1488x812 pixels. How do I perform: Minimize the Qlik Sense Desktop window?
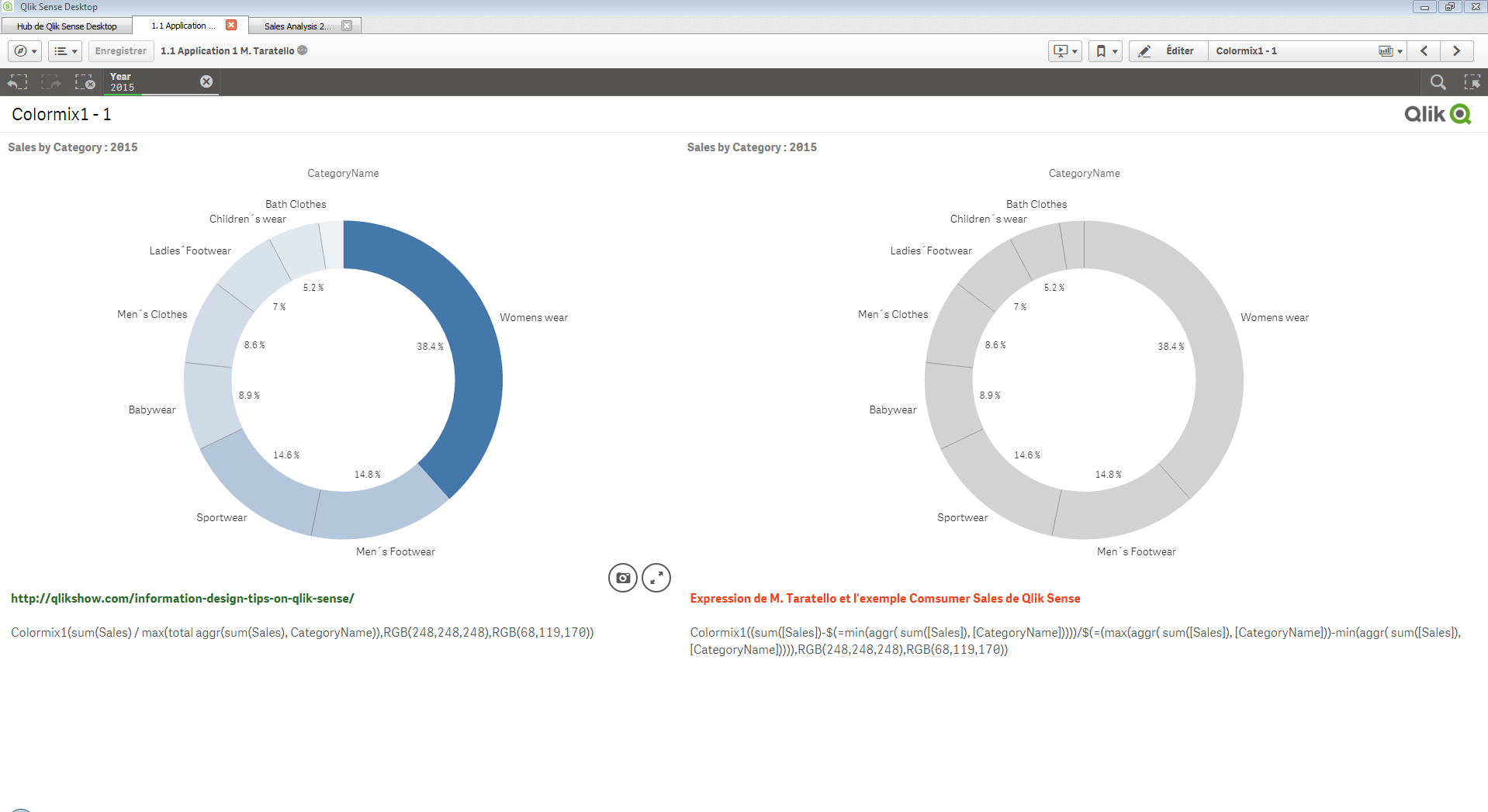[1424, 7]
